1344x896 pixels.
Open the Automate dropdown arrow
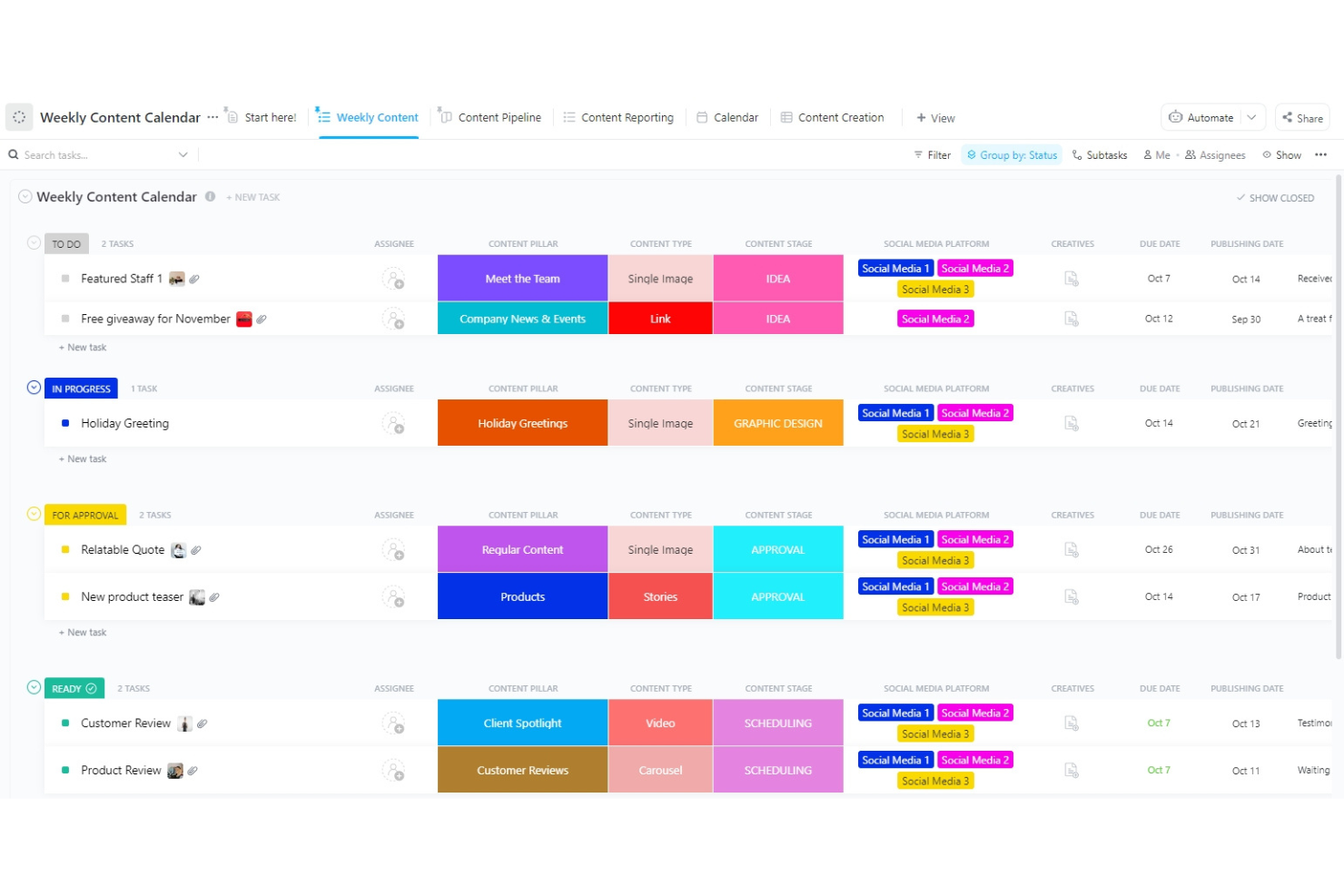click(x=1251, y=117)
